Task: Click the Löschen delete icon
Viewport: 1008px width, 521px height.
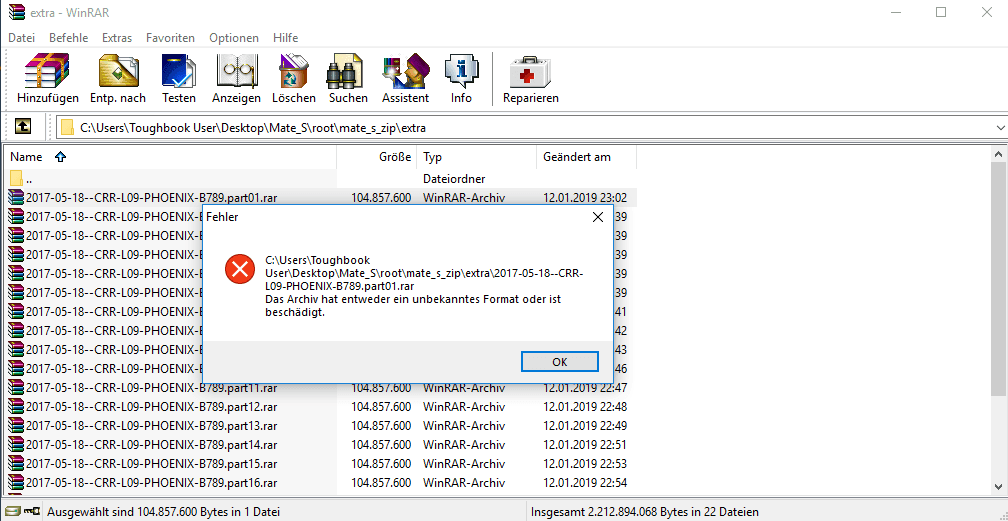Action: point(294,72)
